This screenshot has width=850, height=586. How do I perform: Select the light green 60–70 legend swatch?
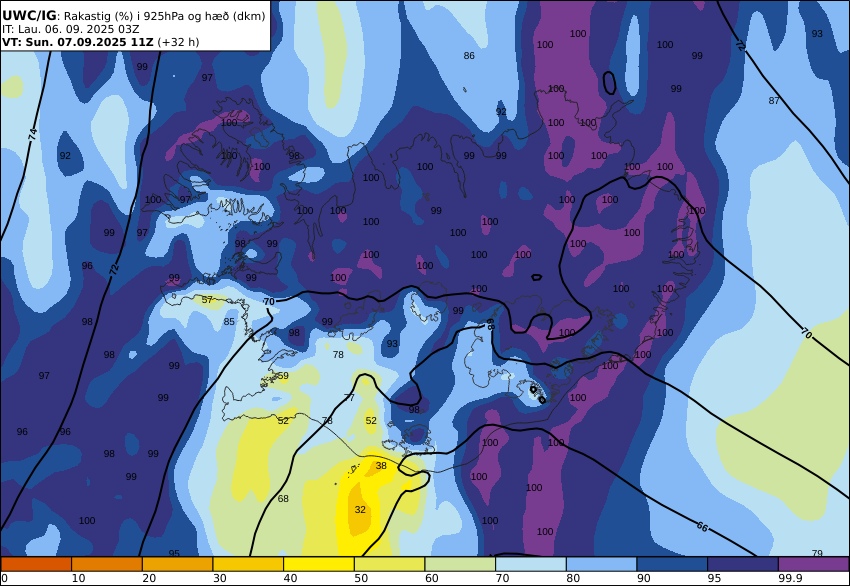pyautogui.click(x=460, y=564)
